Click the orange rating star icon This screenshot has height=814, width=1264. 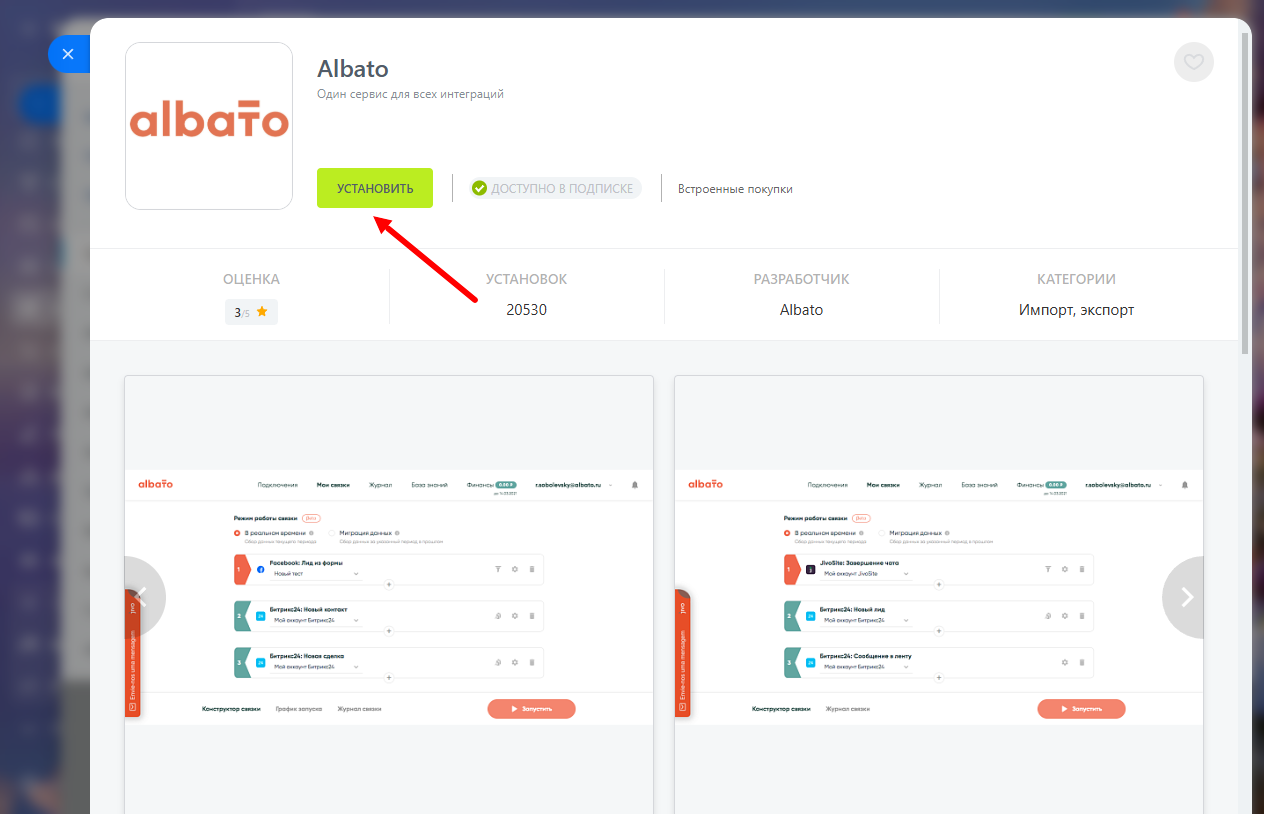coord(262,312)
